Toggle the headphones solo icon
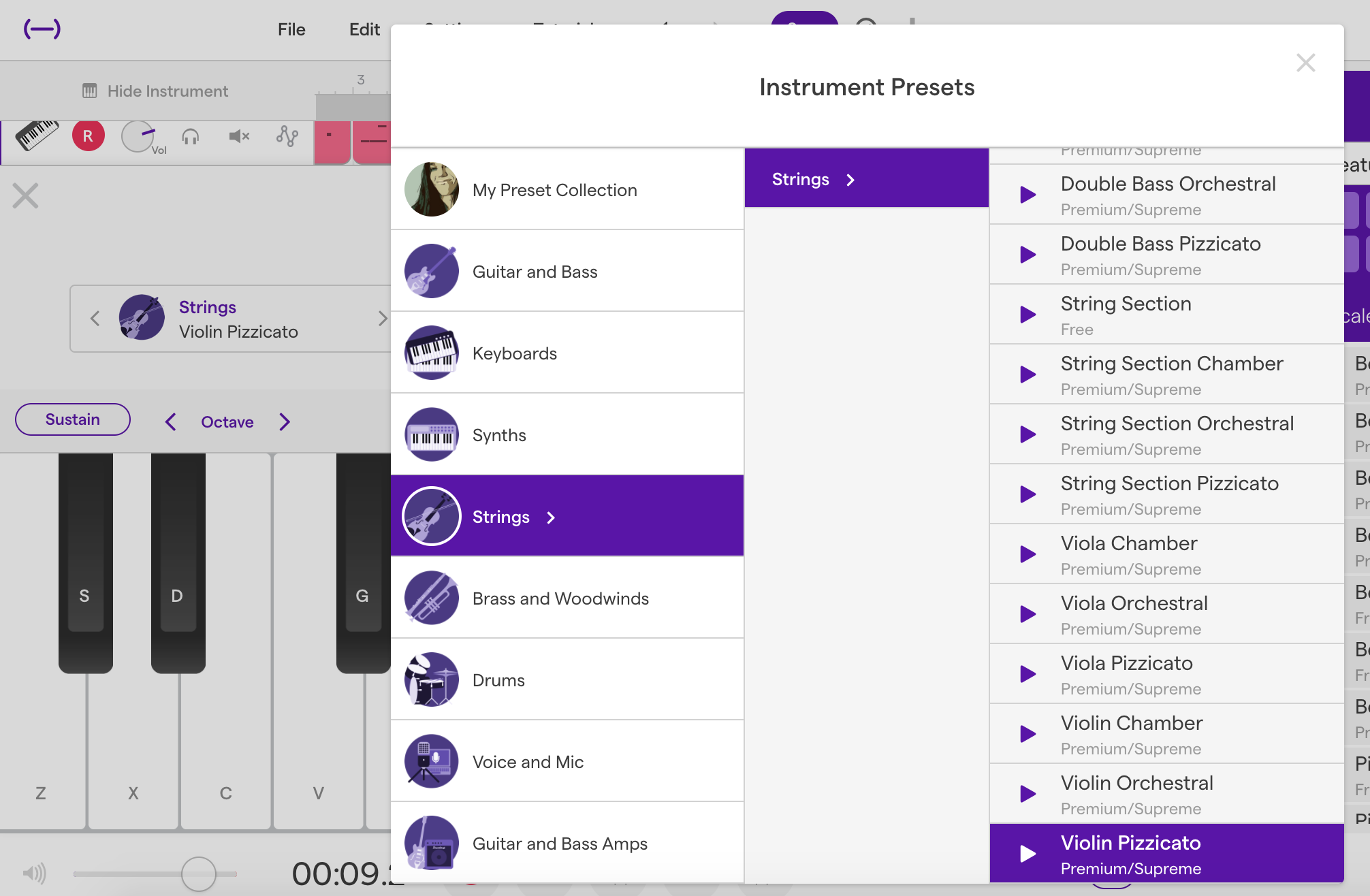Screen dimensions: 1370x896 point(191,137)
